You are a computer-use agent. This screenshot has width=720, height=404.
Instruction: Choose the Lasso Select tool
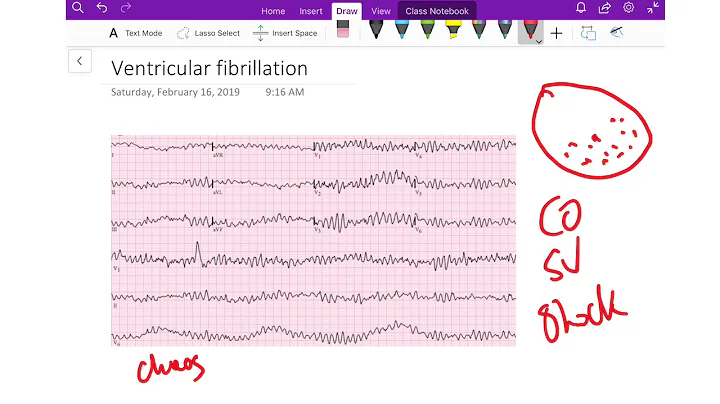click(x=208, y=33)
